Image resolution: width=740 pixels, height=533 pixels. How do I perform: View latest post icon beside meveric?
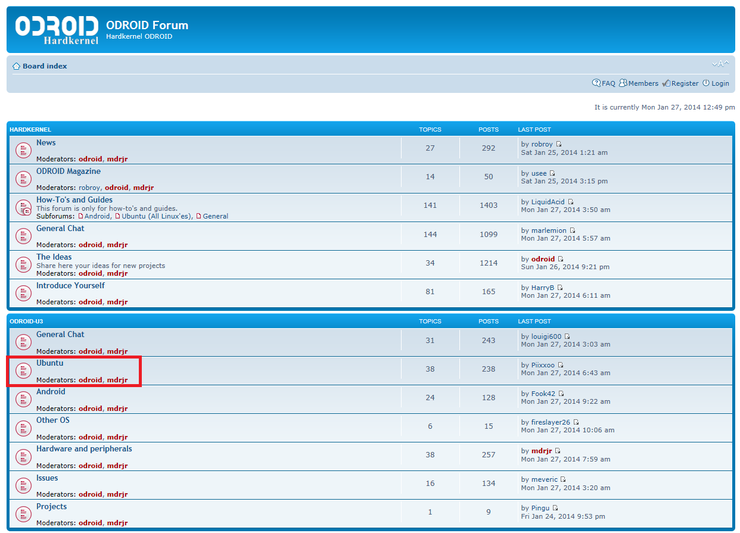pyautogui.click(x=563, y=479)
